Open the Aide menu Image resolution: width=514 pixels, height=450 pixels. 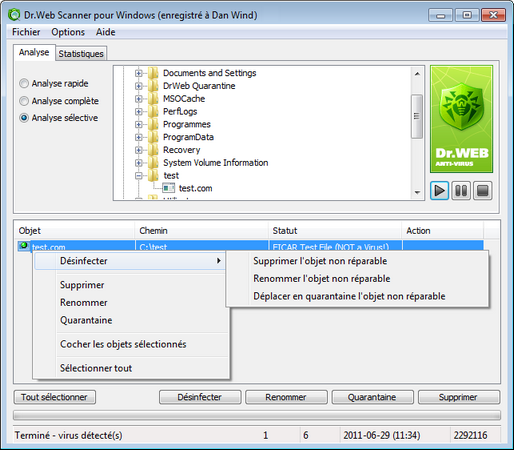coord(105,32)
